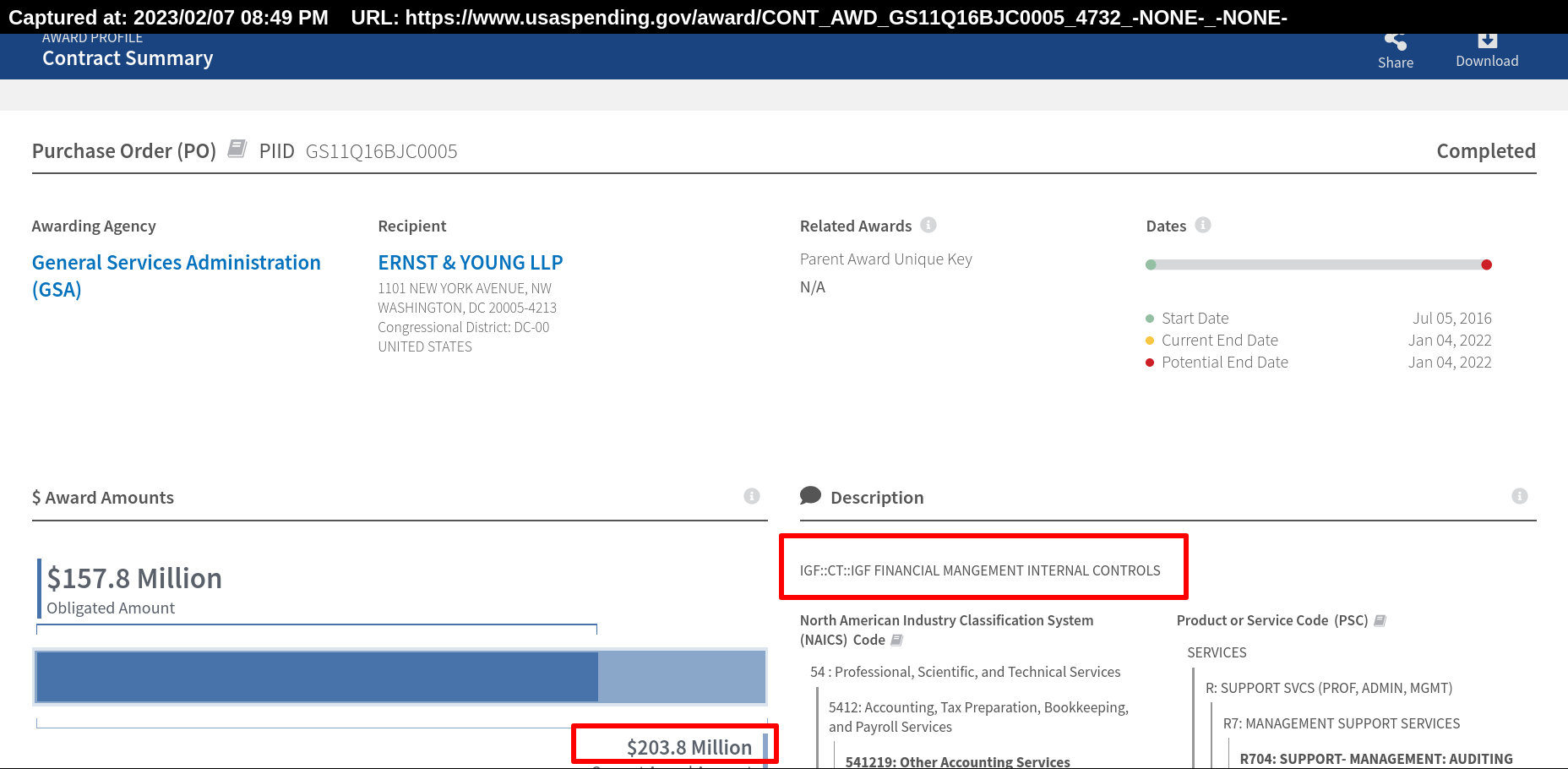Select the UNITED STATES country line
This screenshot has width=1568, height=769.
(x=425, y=346)
